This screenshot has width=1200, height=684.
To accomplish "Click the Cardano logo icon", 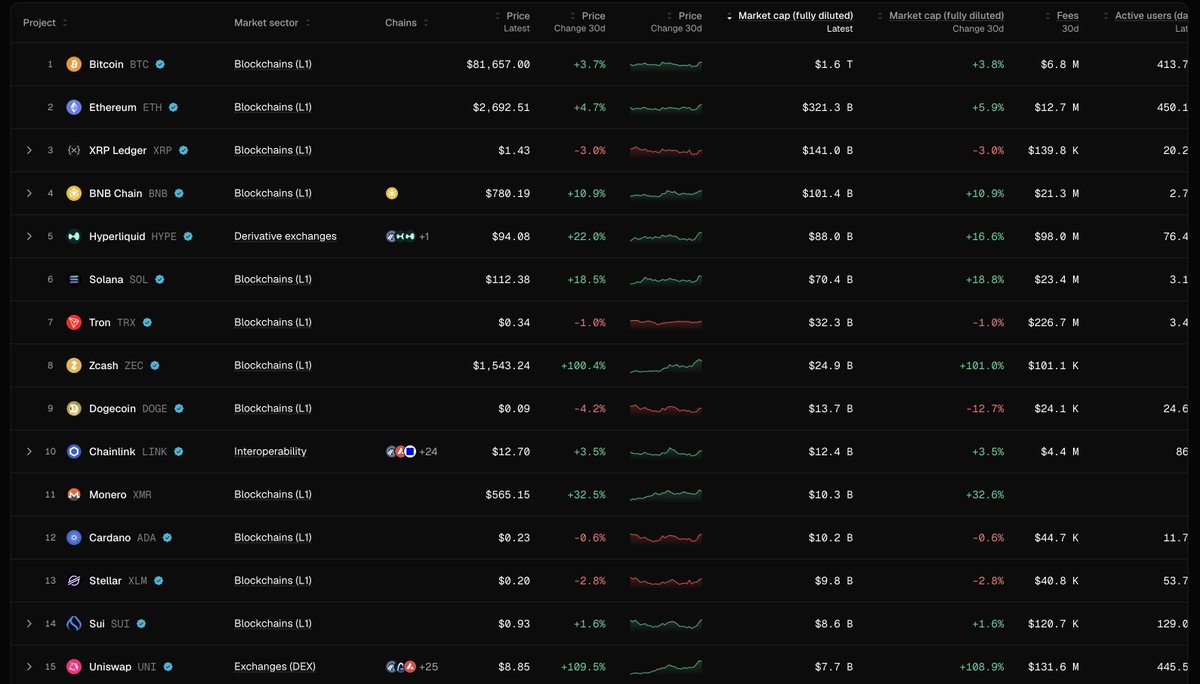I will pyautogui.click(x=74, y=537).
